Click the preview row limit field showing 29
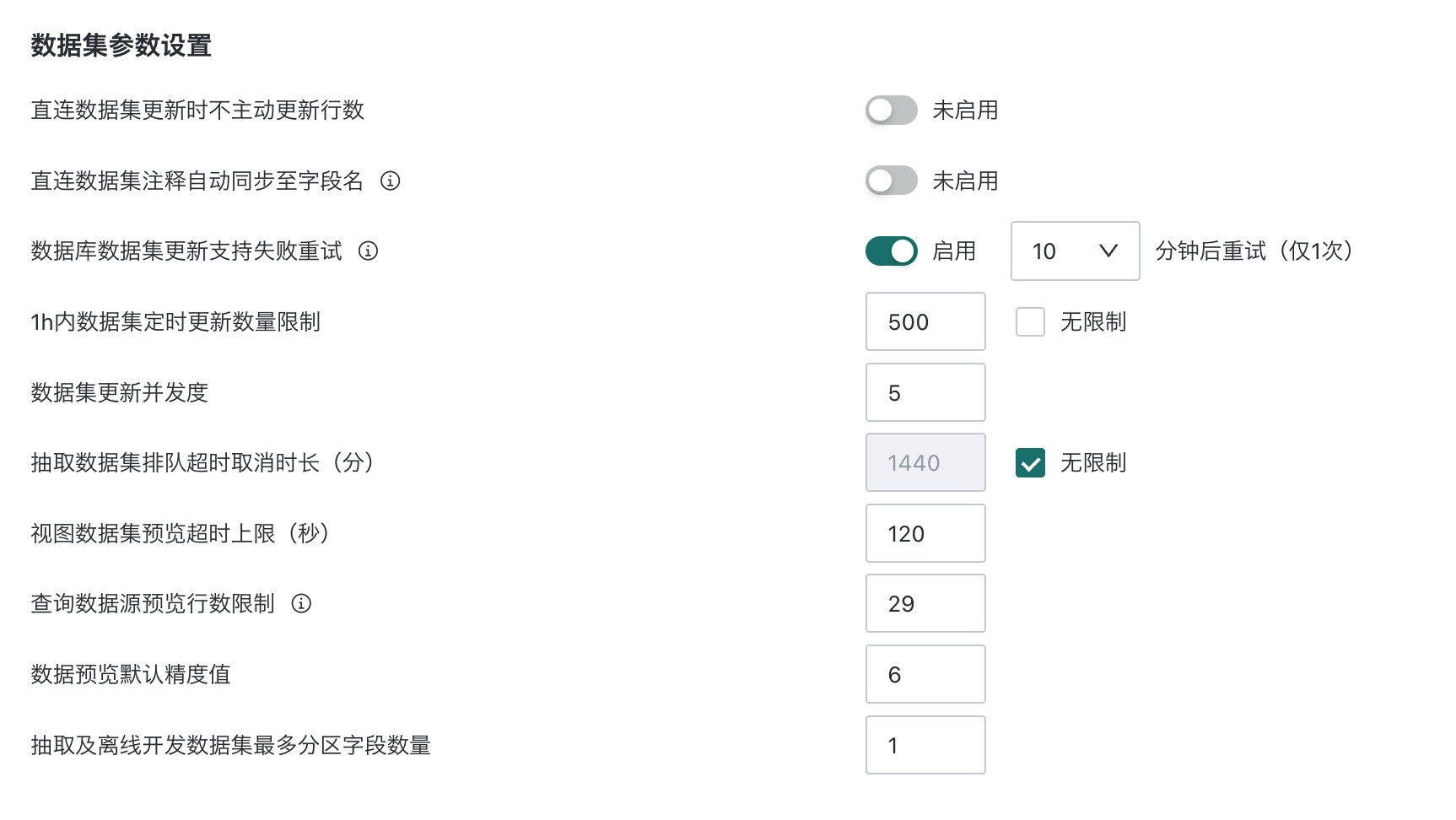1456x820 pixels. click(x=925, y=603)
